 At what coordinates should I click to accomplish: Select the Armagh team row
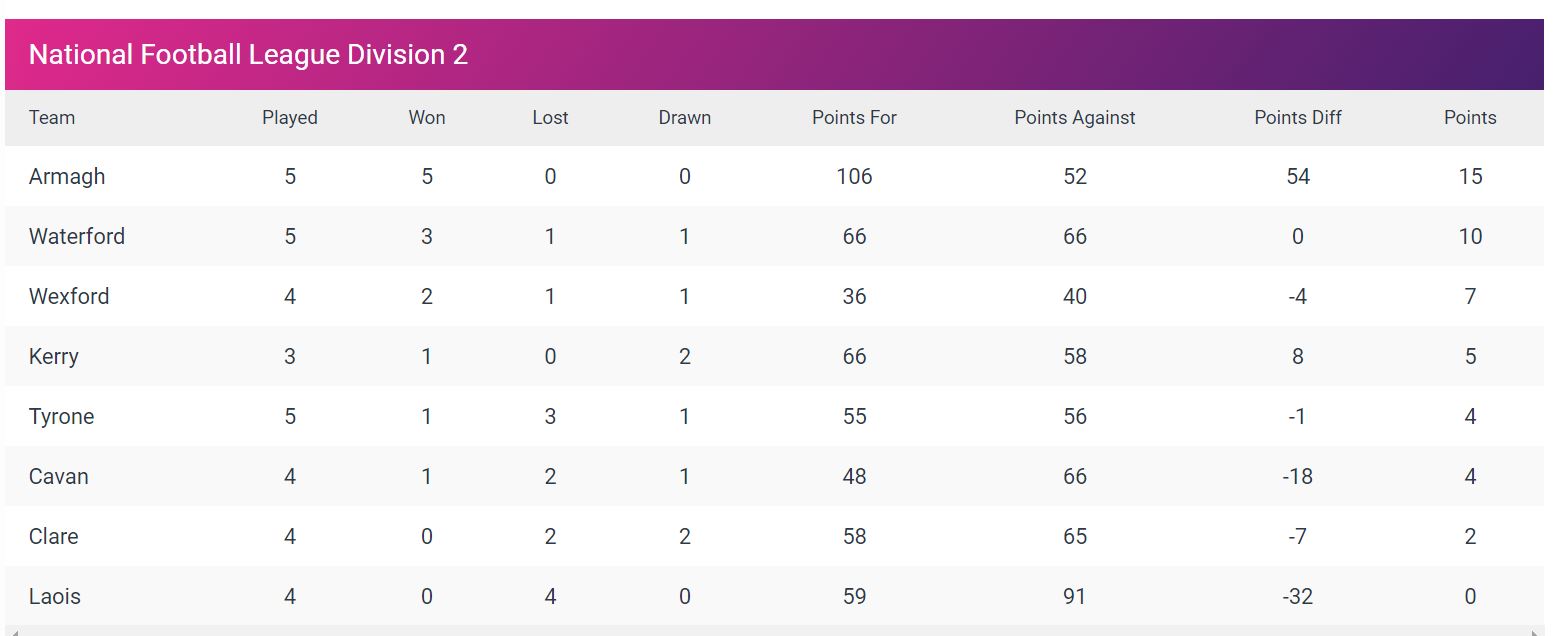point(774,176)
